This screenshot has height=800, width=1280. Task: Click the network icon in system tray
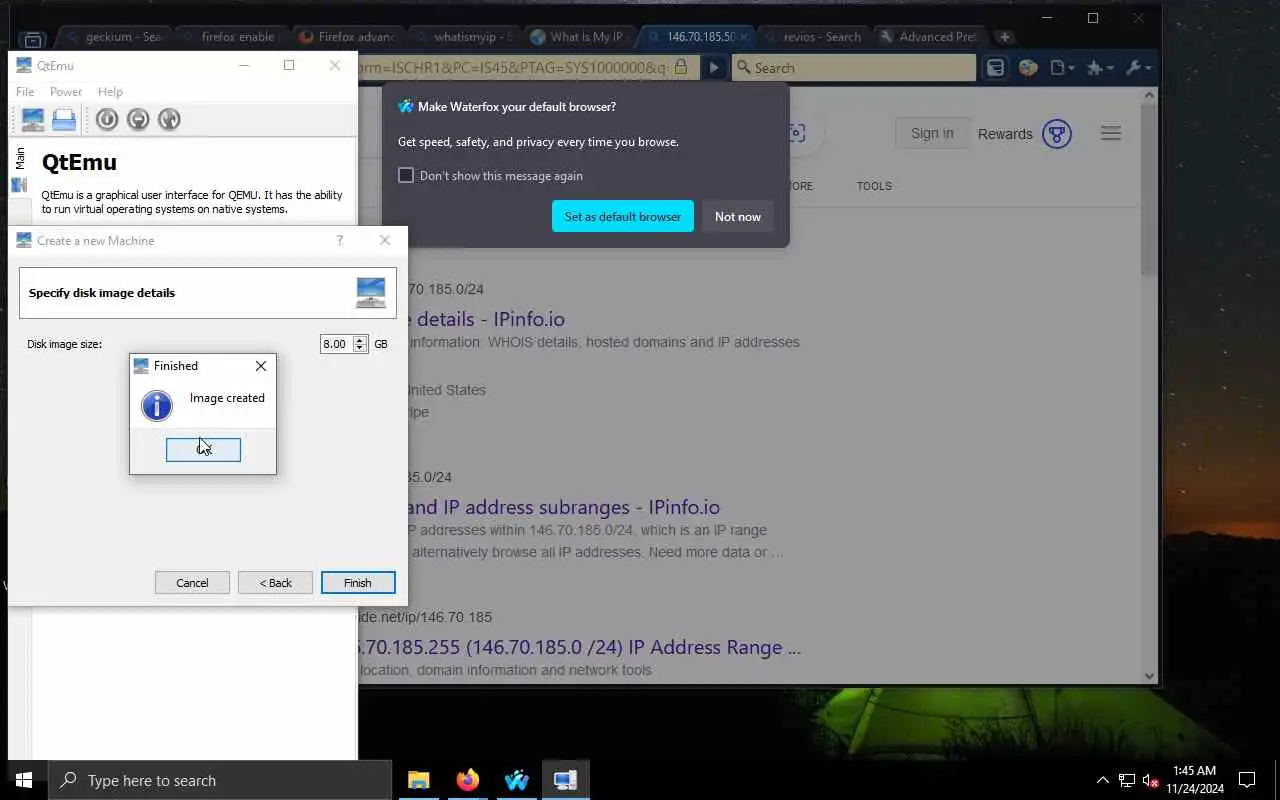point(1127,780)
